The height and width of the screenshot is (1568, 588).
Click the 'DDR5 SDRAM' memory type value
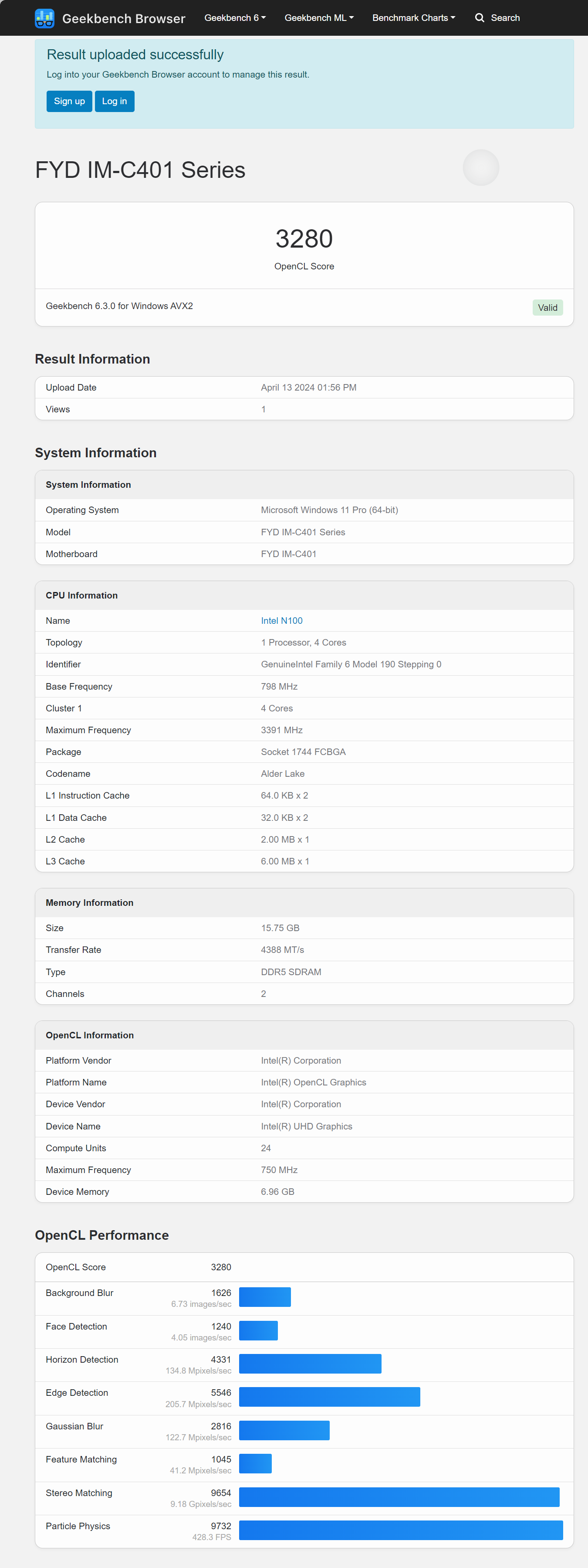click(291, 972)
